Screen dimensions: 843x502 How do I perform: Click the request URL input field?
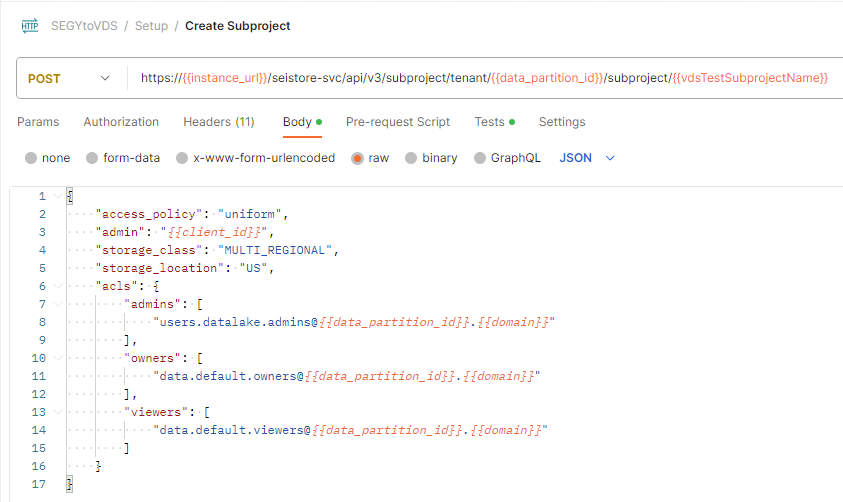(x=484, y=78)
